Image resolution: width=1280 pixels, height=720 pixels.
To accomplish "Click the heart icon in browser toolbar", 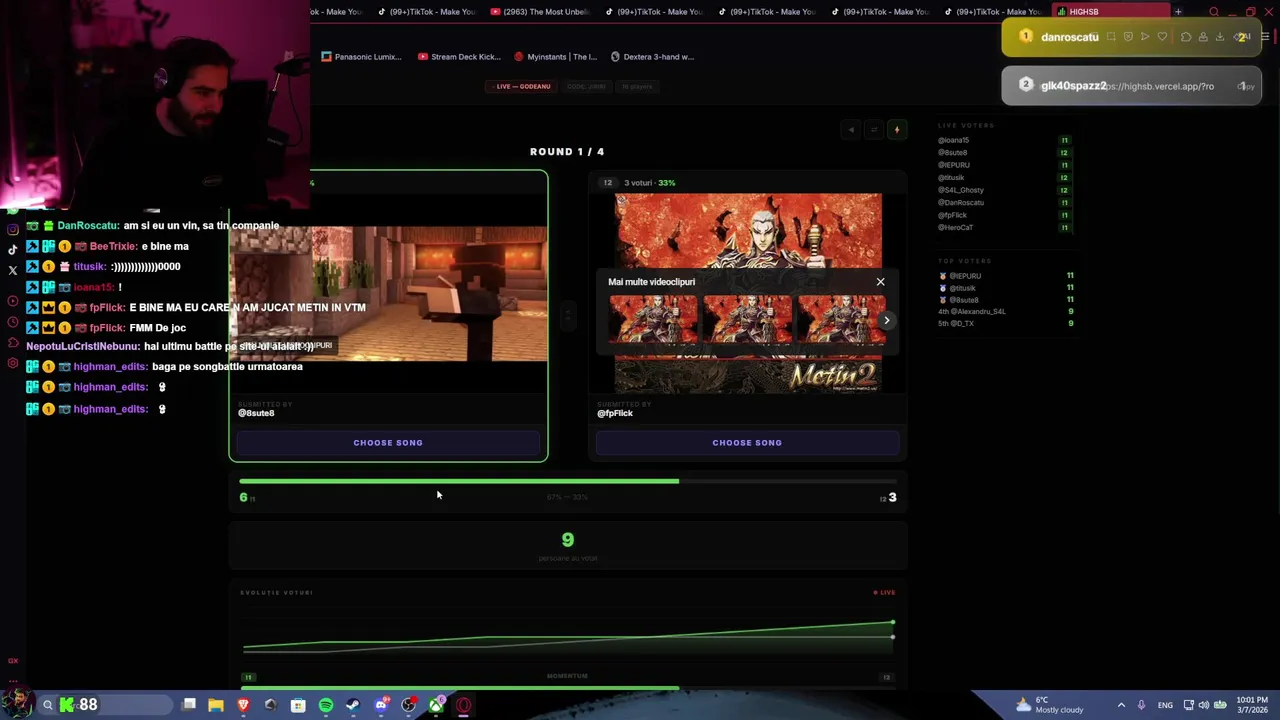I will pyautogui.click(x=1162, y=37).
